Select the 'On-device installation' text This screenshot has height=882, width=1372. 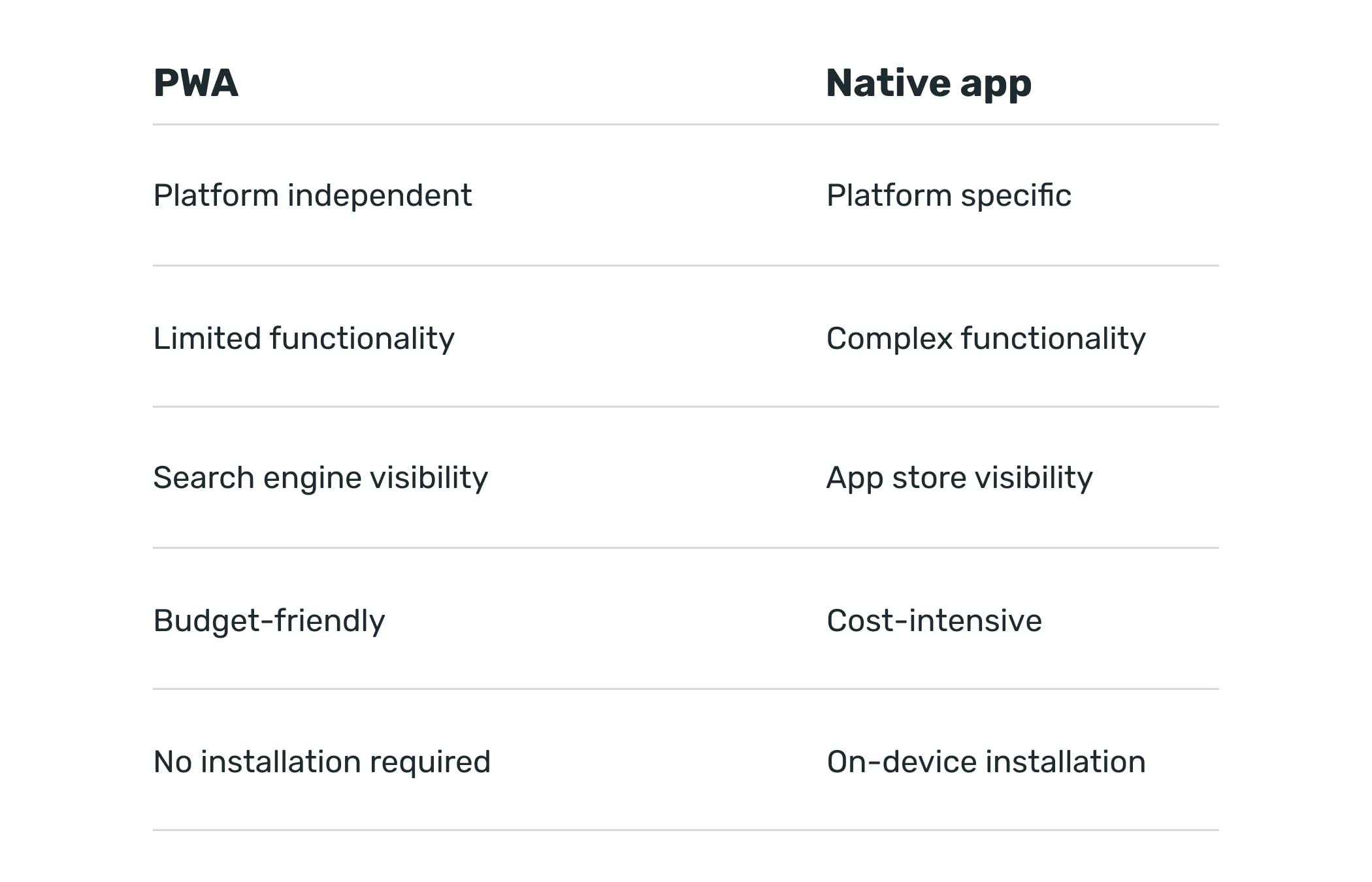point(986,762)
